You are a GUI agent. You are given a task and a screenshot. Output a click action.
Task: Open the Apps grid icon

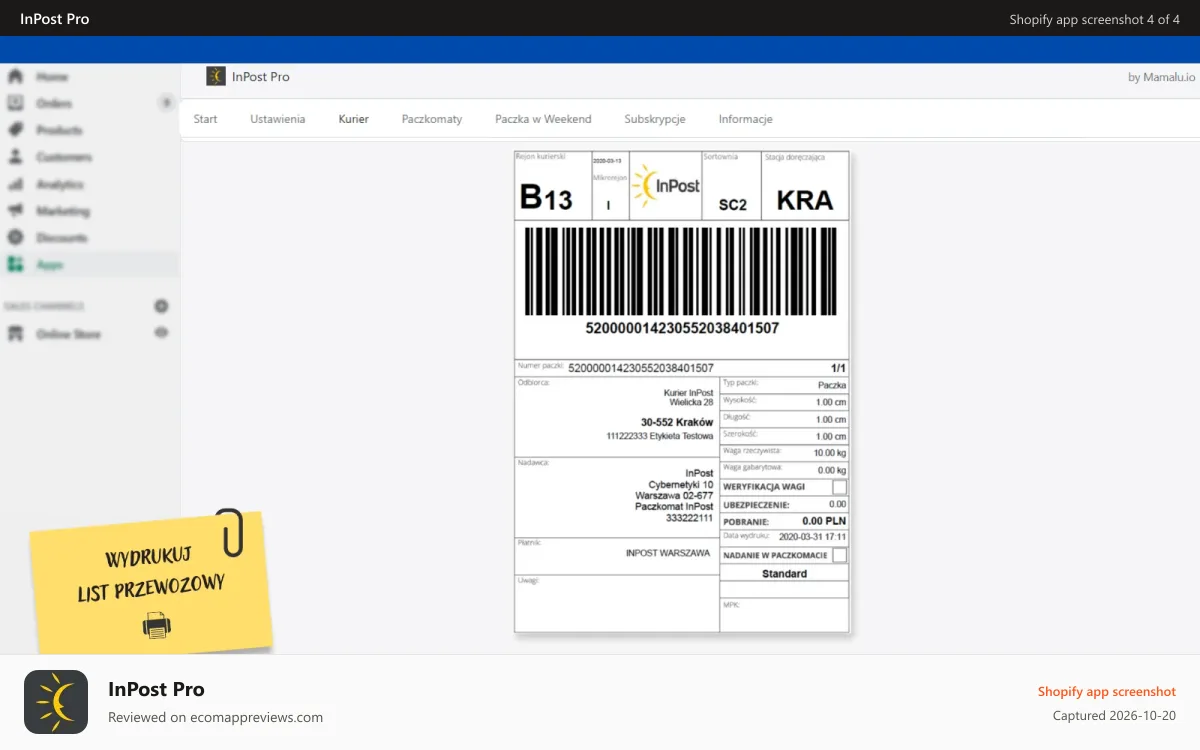click(x=15, y=265)
